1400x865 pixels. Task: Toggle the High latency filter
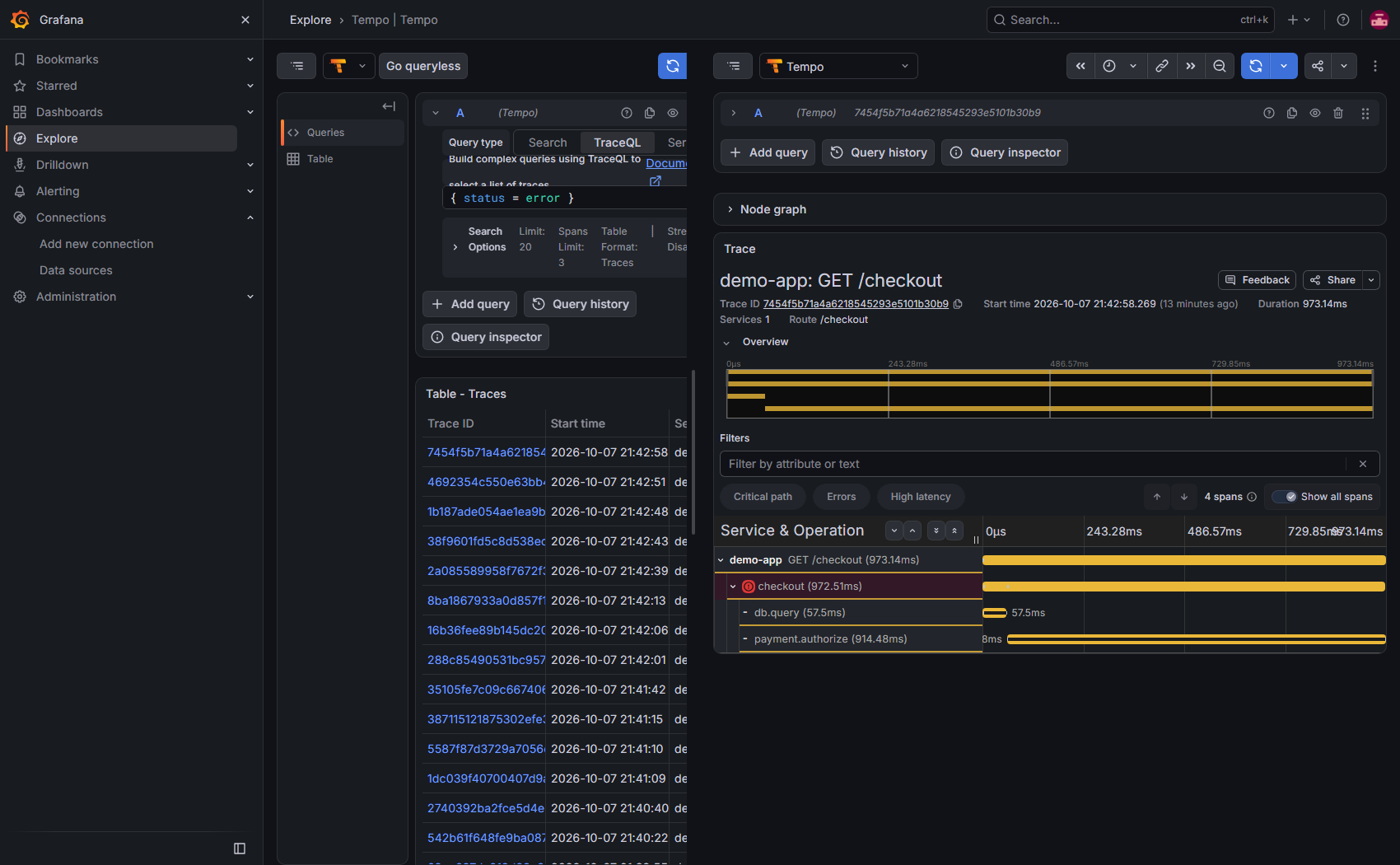921,497
